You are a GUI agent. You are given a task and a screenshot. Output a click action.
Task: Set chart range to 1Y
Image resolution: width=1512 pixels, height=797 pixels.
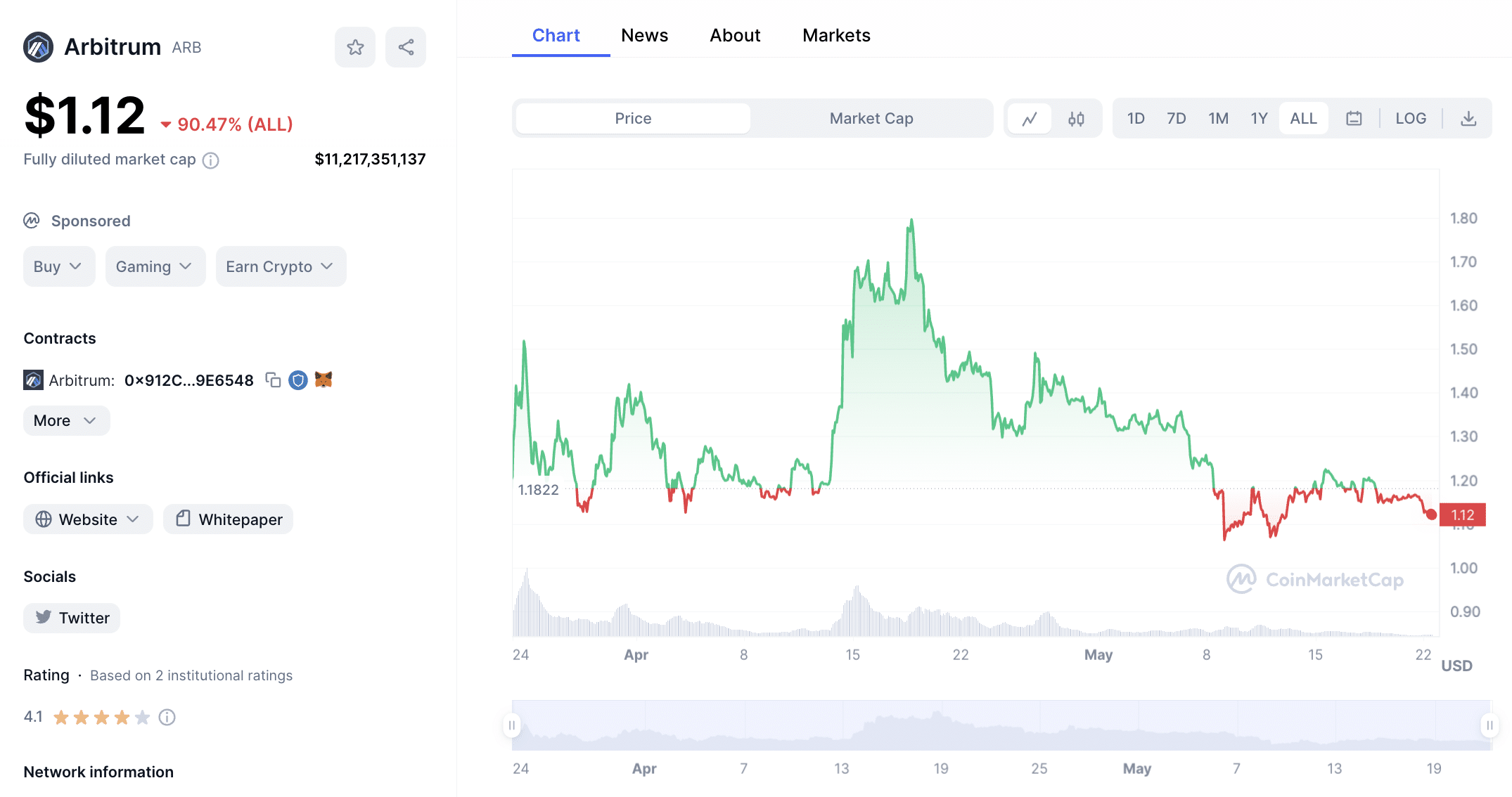(1259, 119)
